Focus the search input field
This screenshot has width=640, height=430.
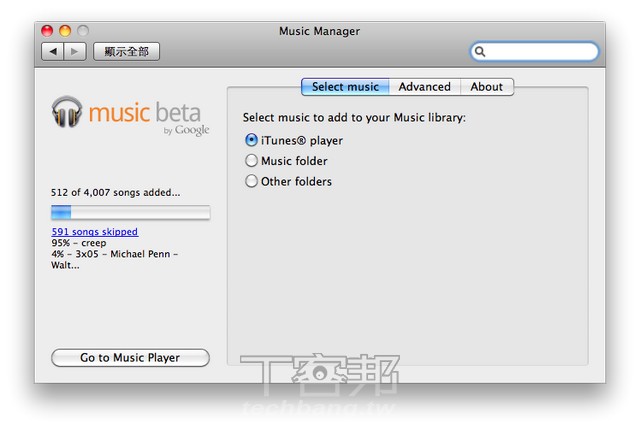(x=541, y=52)
